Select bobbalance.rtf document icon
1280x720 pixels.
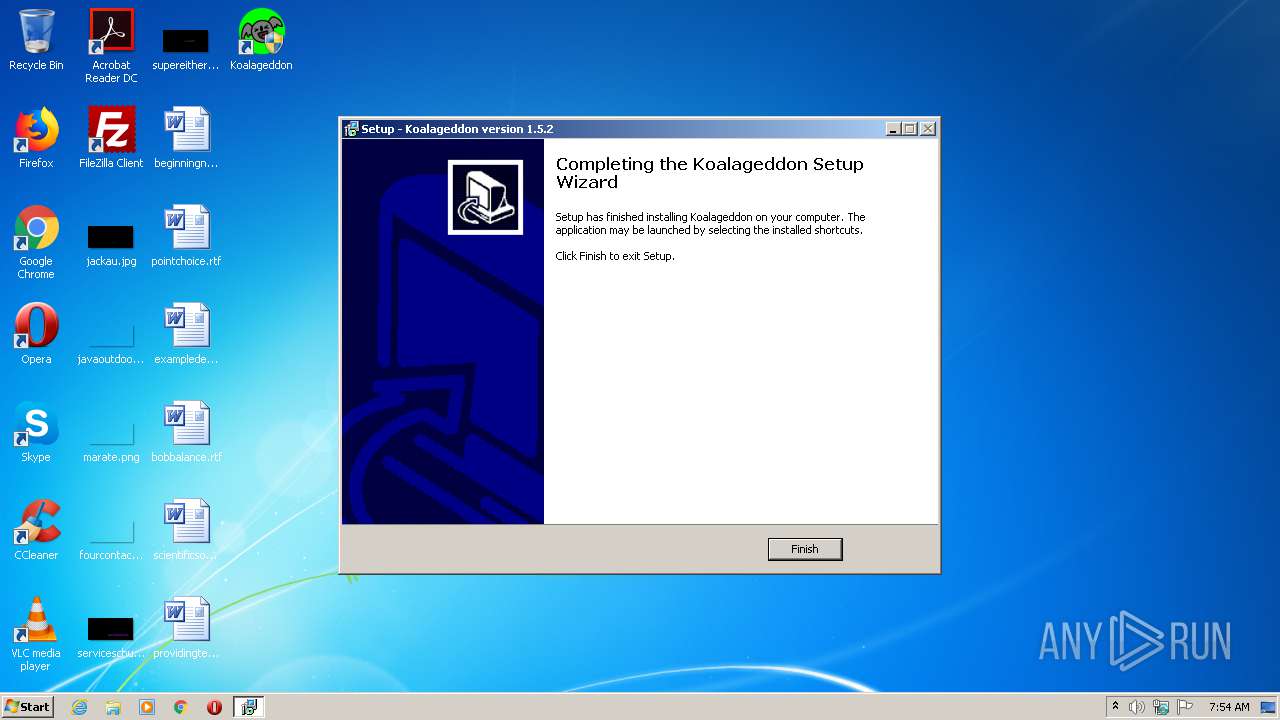(186, 432)
